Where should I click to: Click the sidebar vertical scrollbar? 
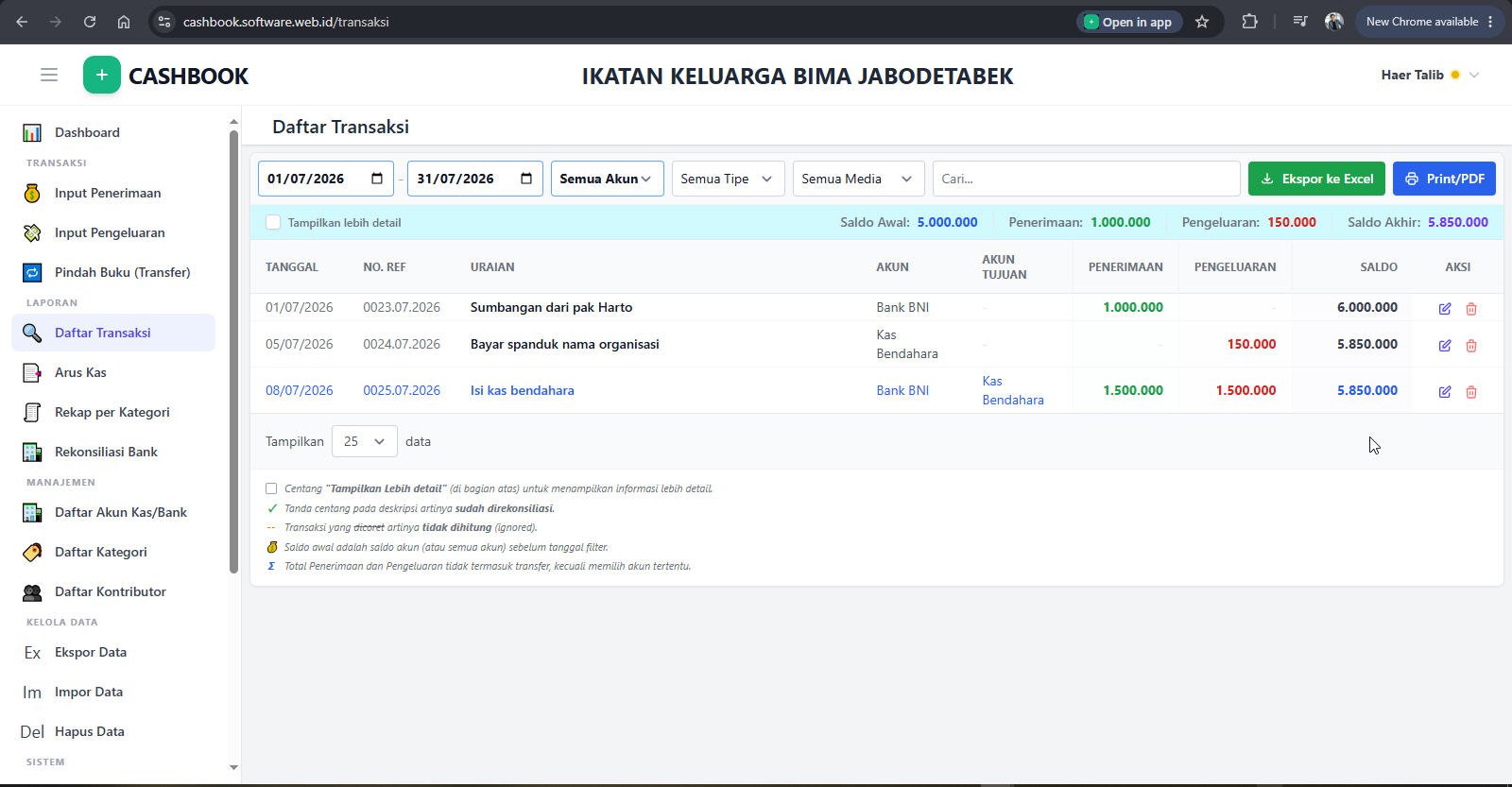pyautogui.click(x=233, y=351)
